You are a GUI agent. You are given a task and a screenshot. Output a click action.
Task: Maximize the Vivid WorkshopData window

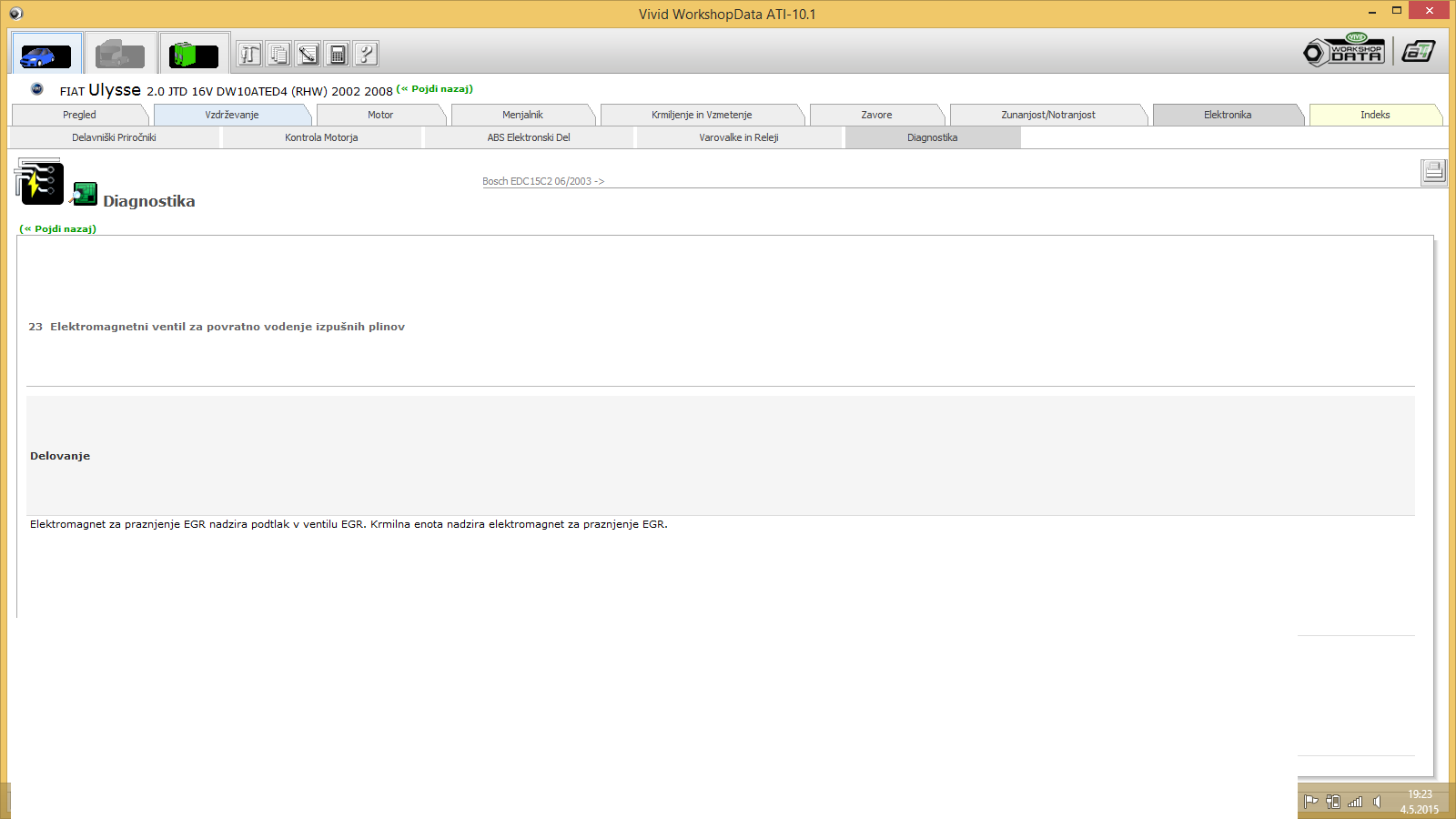(x=1397, y=11)
